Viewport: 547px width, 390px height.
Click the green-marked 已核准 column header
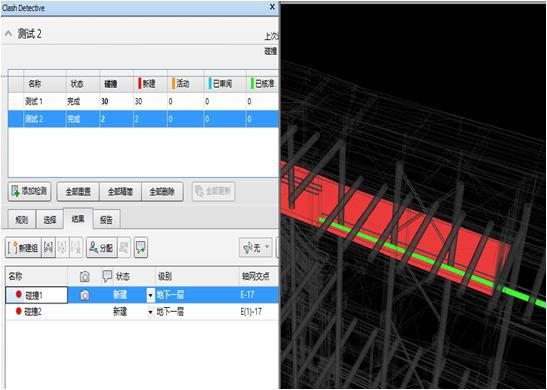pos(263,84)
